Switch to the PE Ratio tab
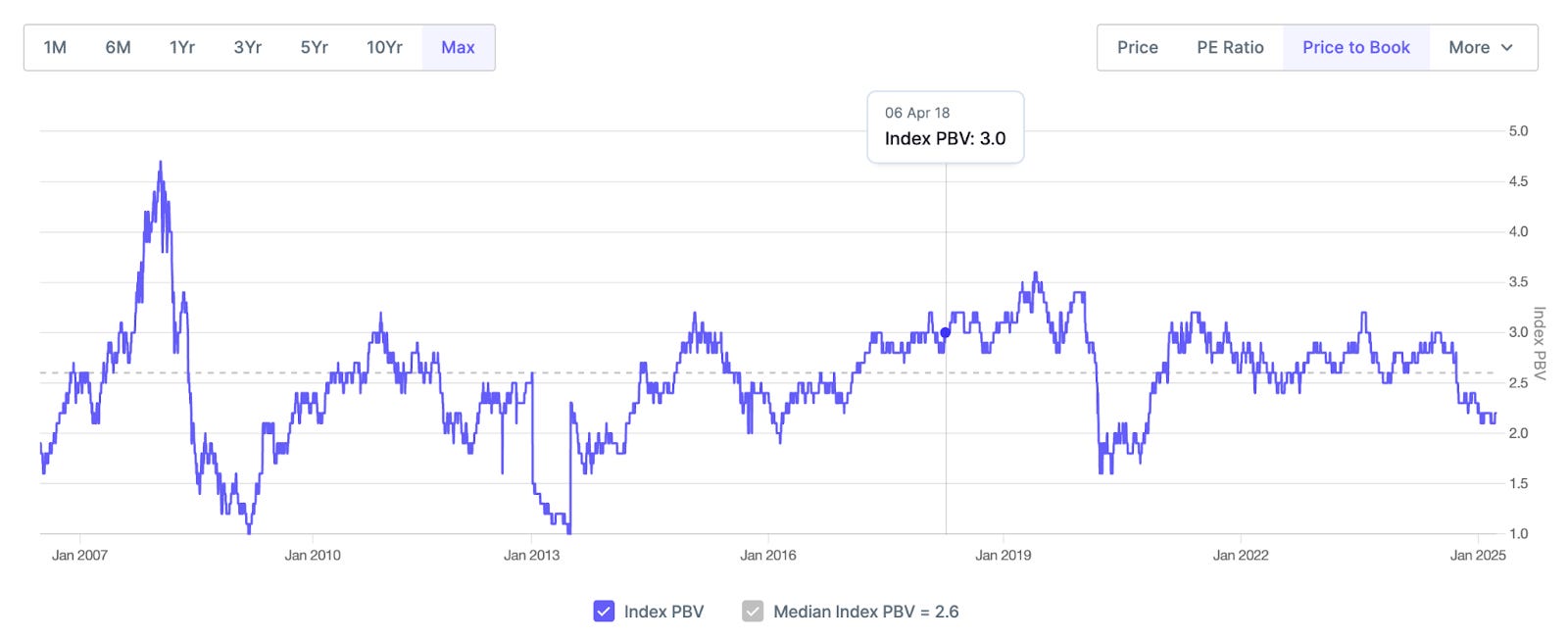The height and width of the screenshot is (639, 1568). (1229, 46)
